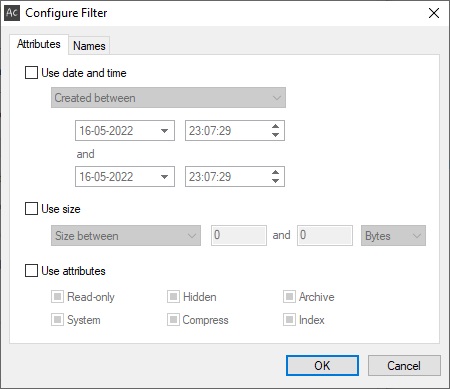Select the Attributes tab

pos(39,44)
